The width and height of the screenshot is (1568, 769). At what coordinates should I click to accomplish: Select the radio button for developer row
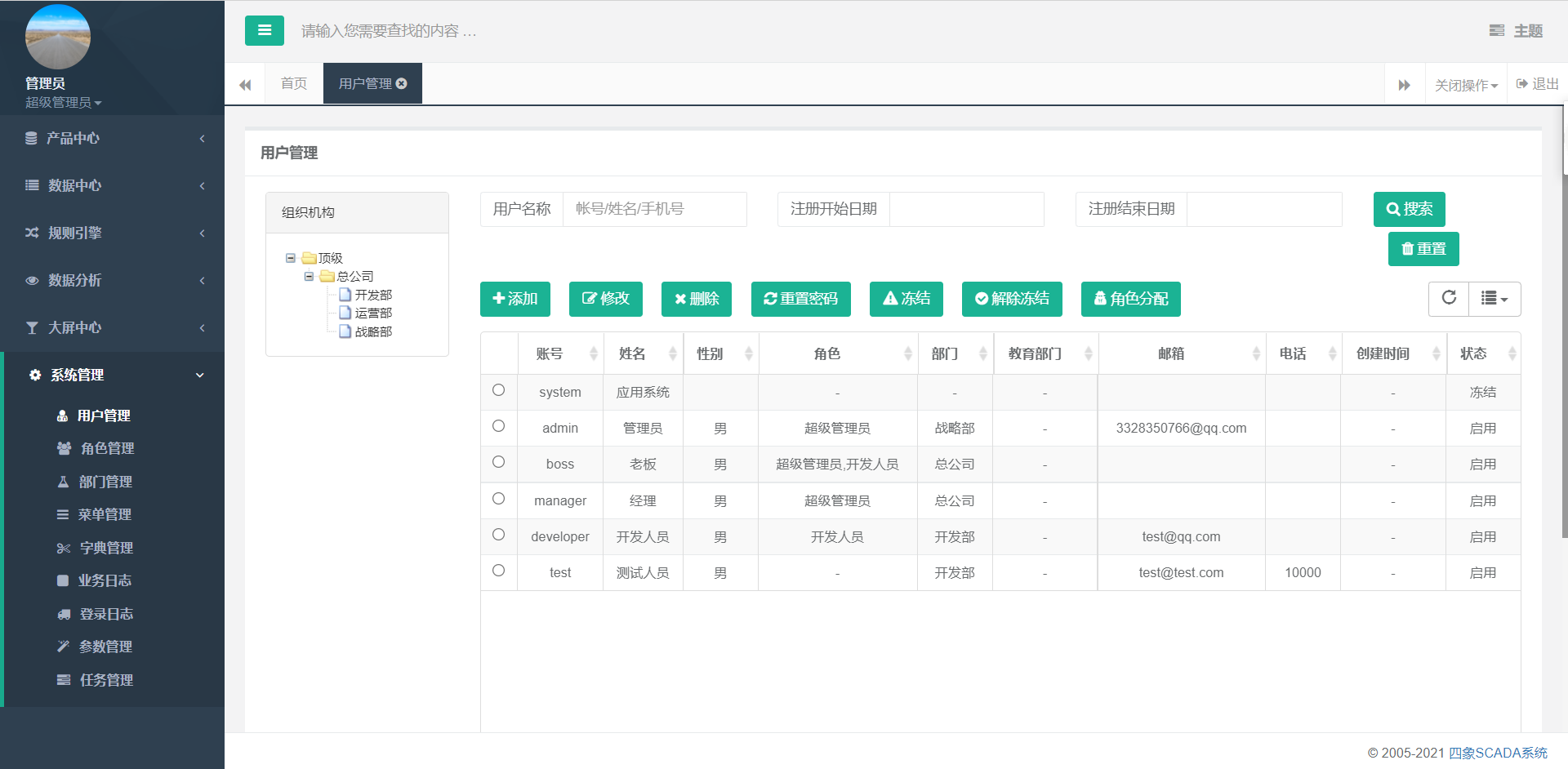pos(499,535)
